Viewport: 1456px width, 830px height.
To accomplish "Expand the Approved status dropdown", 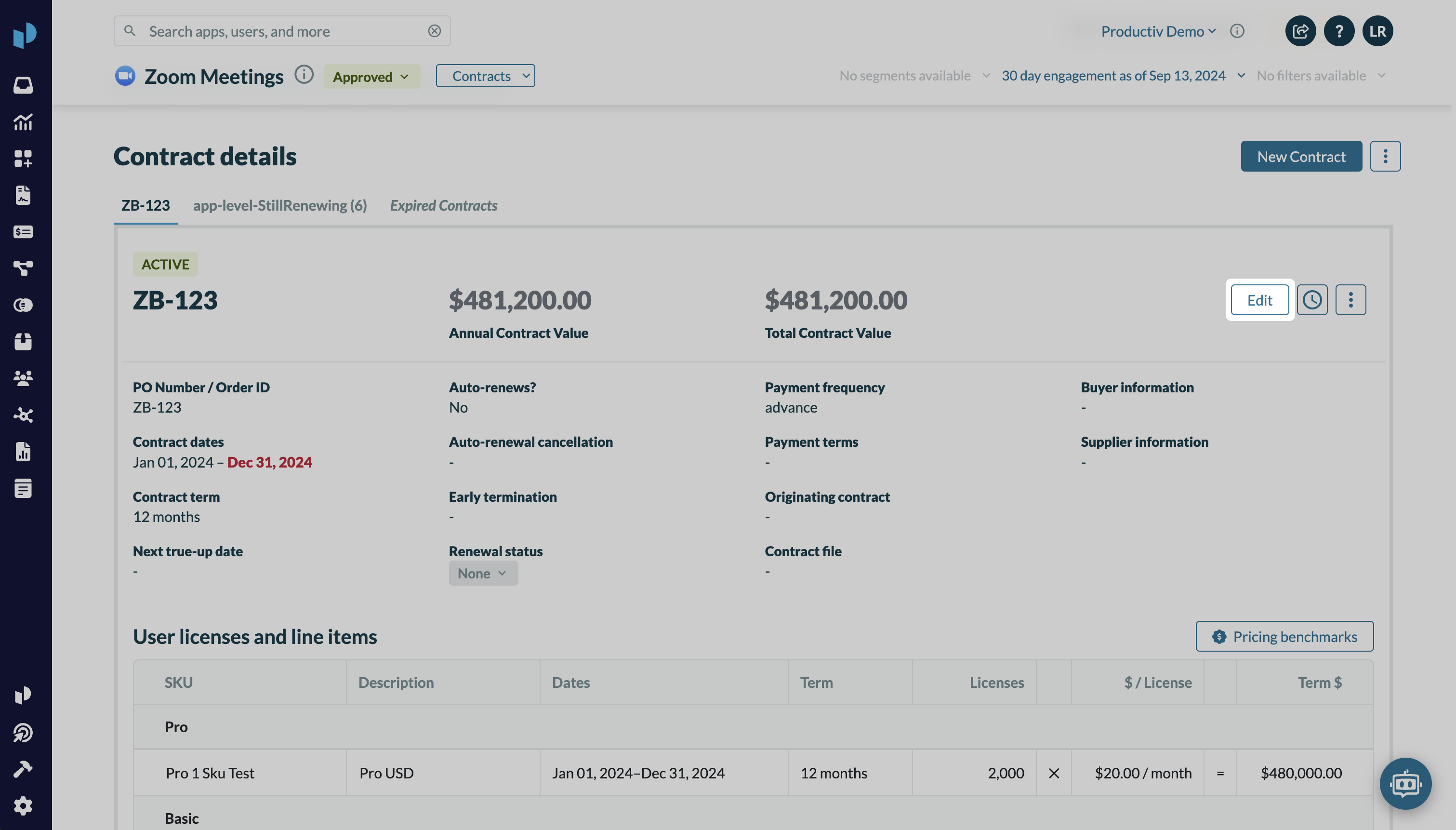I will 371,76.
